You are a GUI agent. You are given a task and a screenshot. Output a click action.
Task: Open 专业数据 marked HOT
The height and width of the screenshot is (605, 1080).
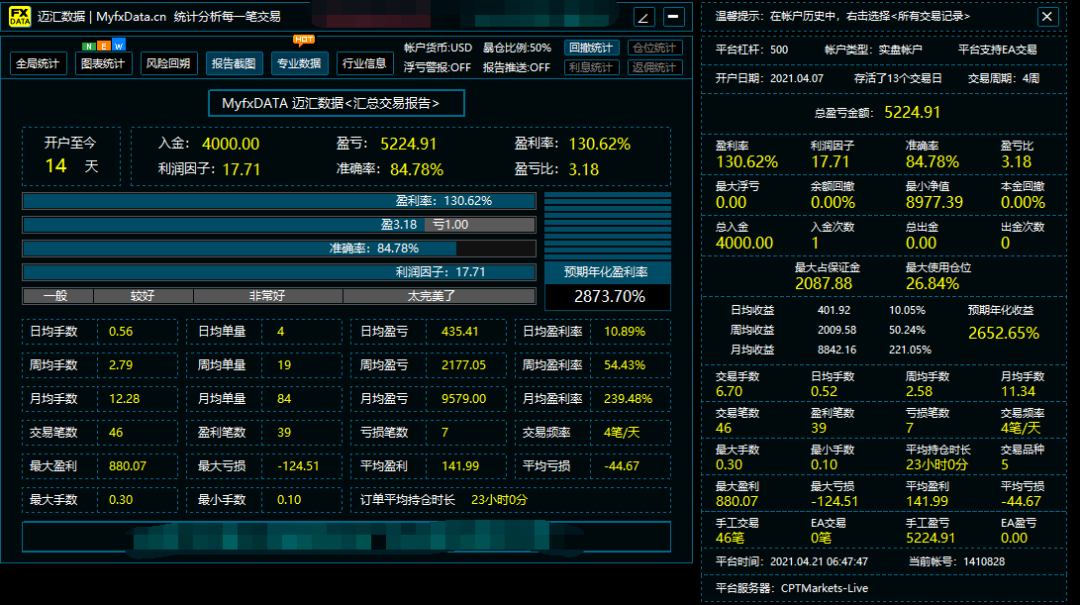tap(299, 64)
